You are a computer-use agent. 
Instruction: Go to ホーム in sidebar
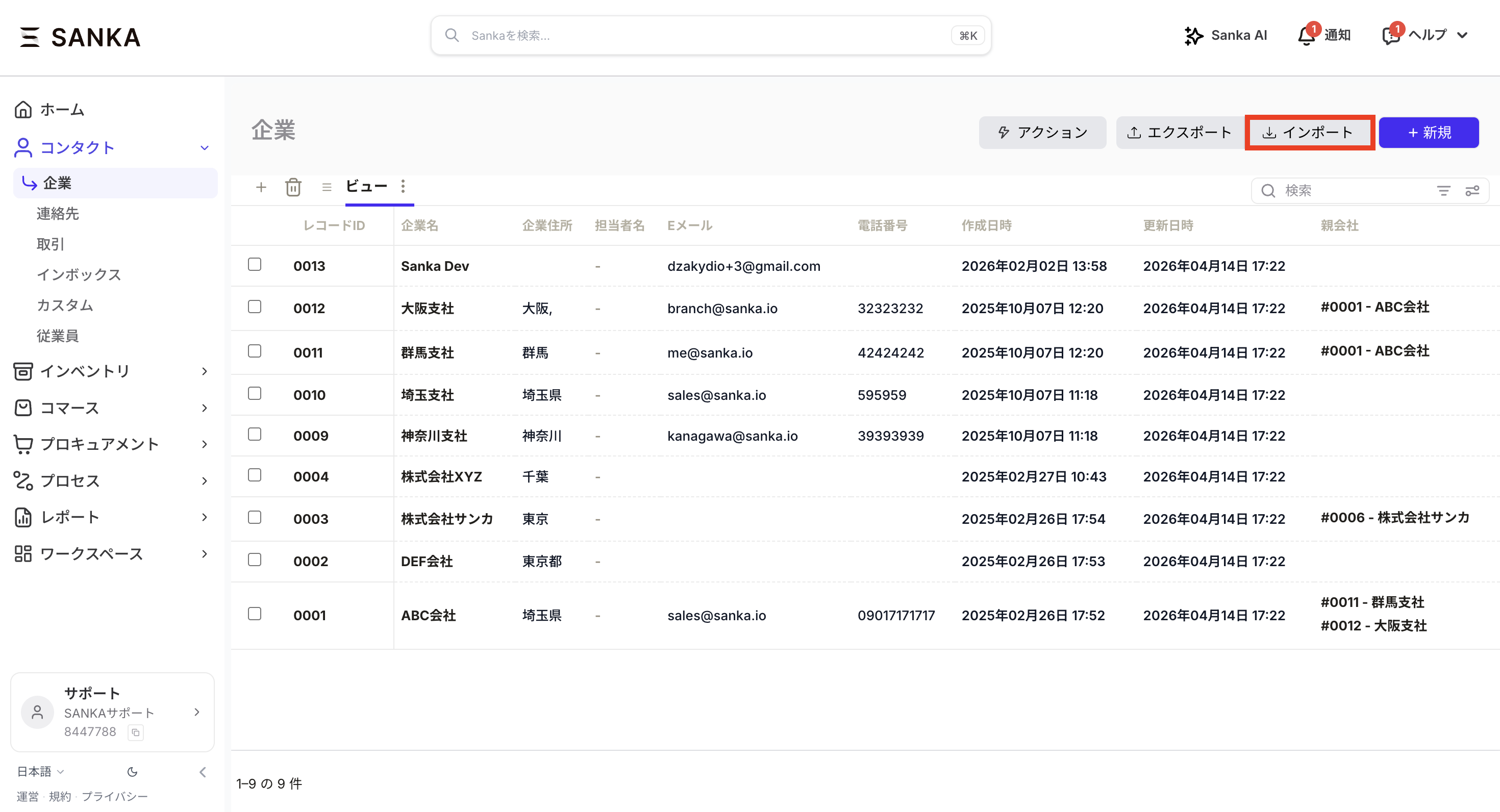click(x=62, y=110)
